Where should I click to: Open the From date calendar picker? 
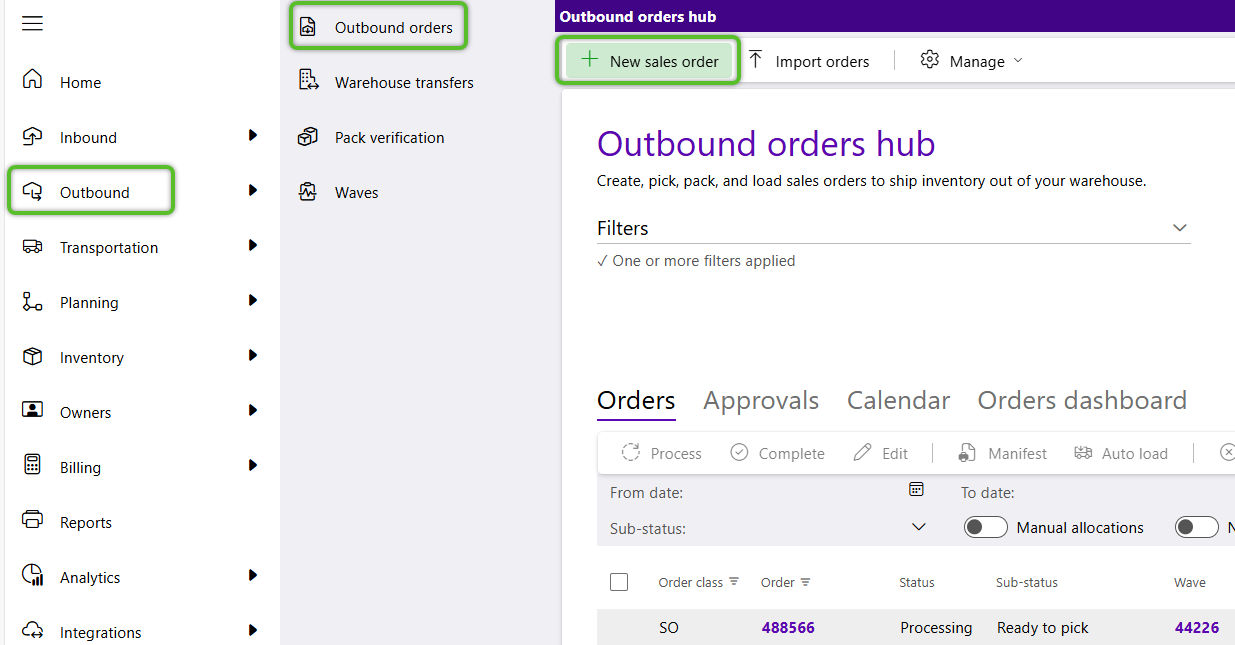coord(916,488)
